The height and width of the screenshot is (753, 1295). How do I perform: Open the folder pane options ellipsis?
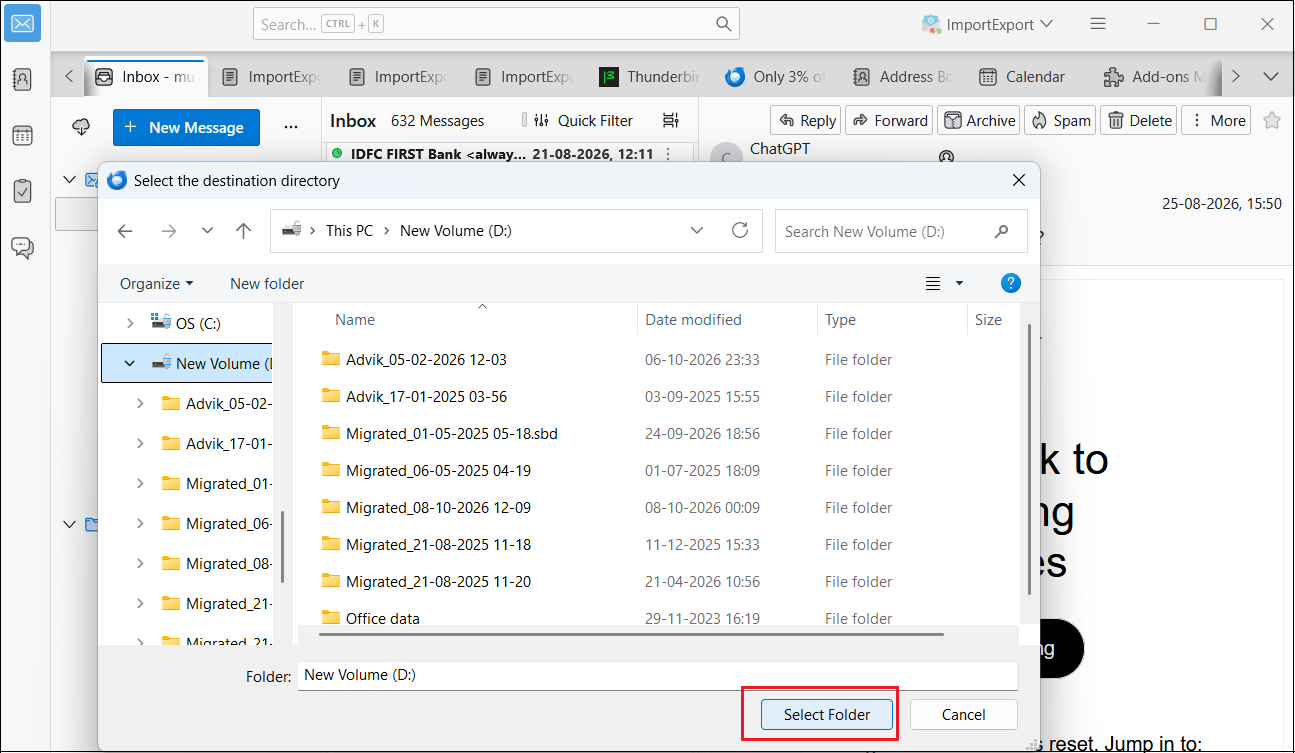coord(291,127)
